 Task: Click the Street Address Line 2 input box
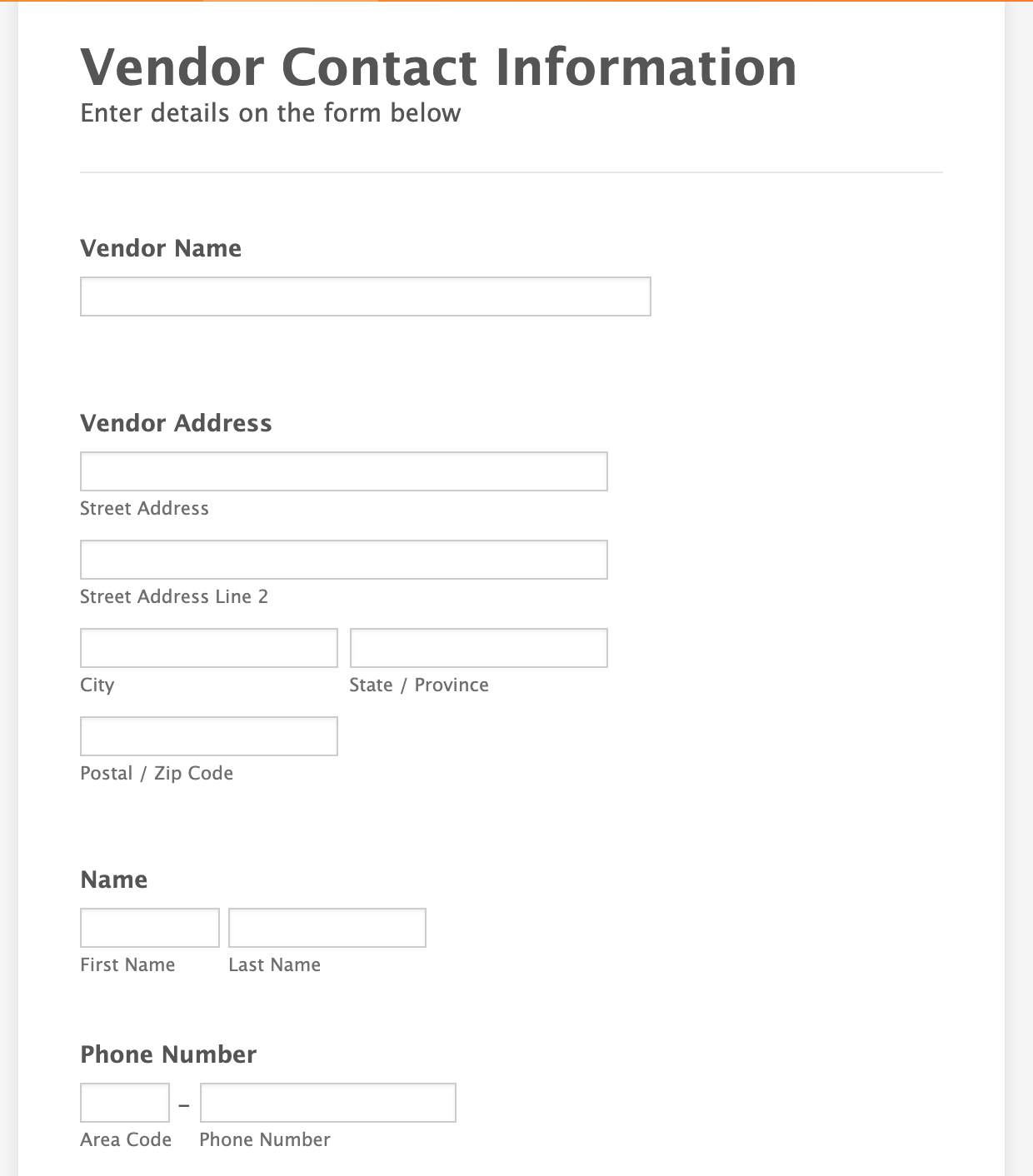point(343,560)
